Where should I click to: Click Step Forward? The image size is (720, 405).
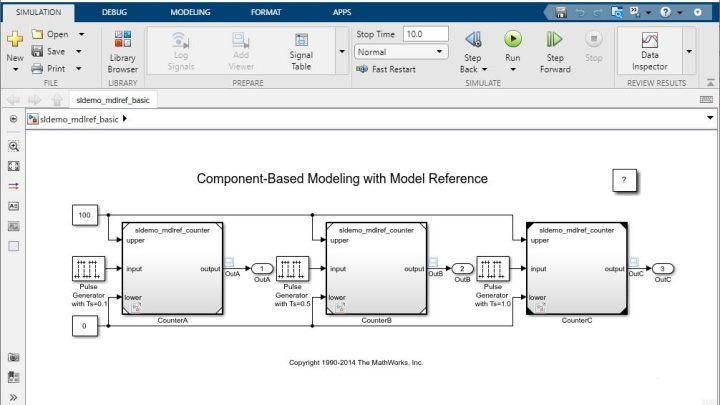pyautogui.click(x=555, y=51)
